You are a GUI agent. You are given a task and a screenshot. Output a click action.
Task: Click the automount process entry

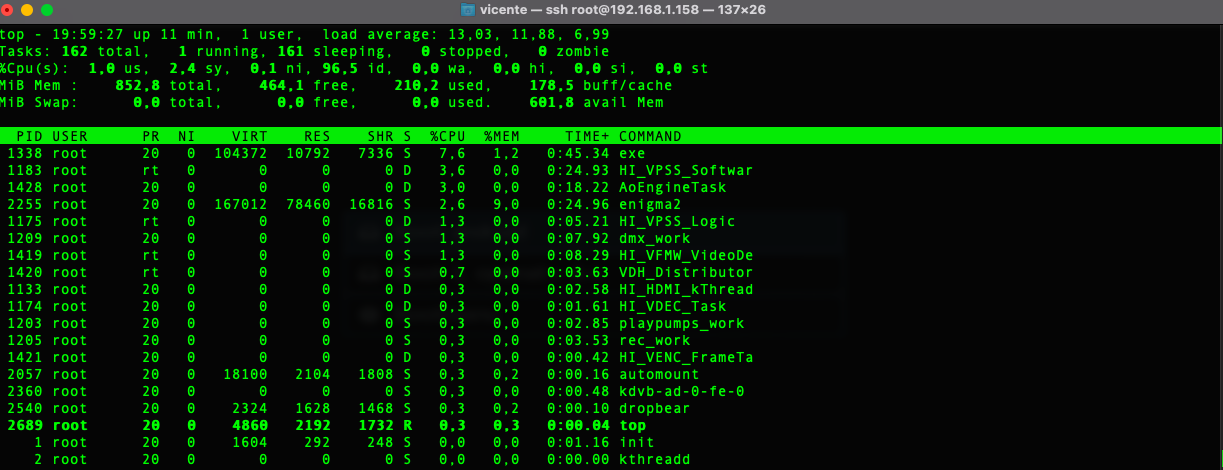[x=658, y=375]
